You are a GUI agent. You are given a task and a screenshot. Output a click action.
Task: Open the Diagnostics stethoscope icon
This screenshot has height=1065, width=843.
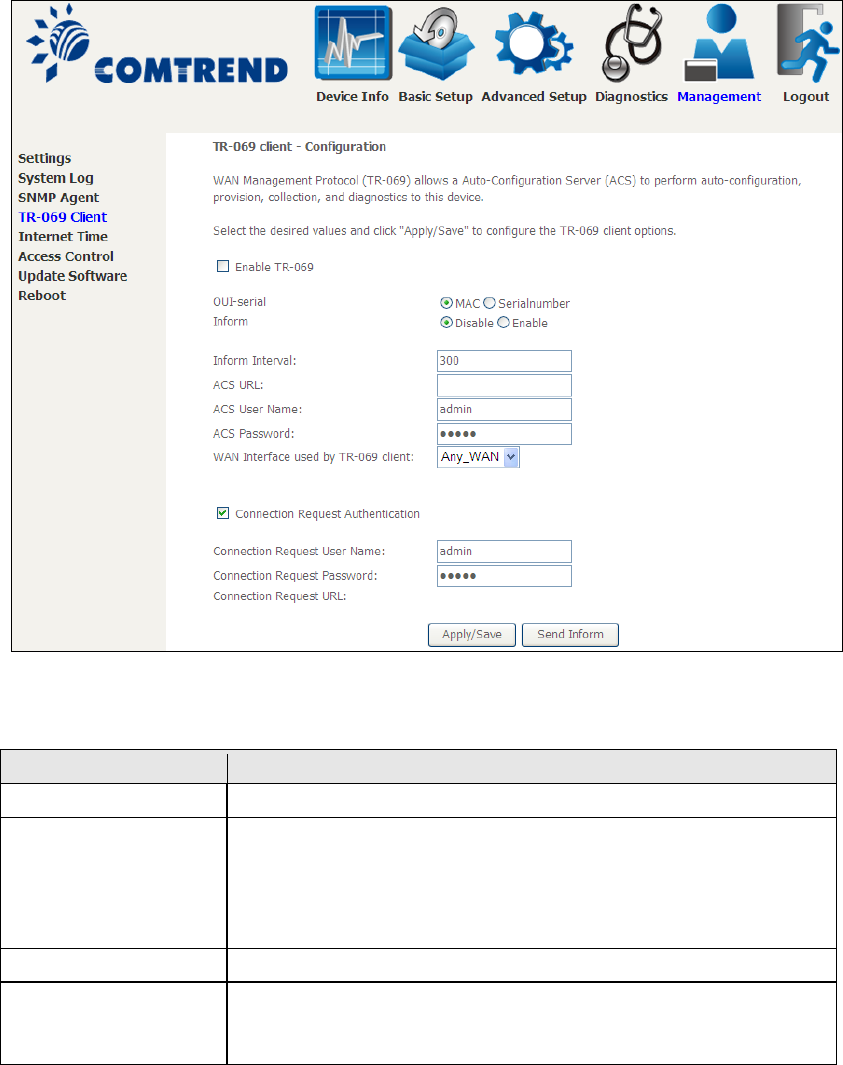pos(631,43)
